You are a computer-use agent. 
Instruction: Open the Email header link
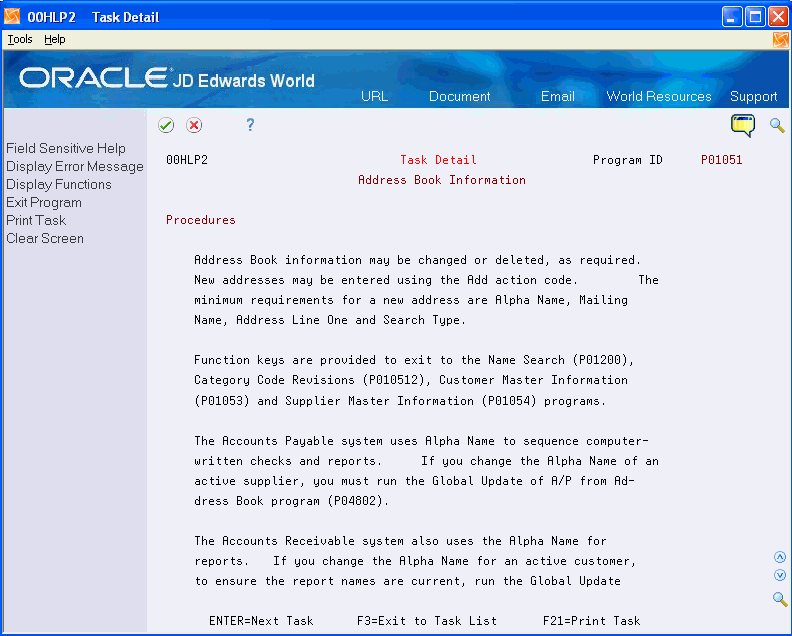(558, 96)
